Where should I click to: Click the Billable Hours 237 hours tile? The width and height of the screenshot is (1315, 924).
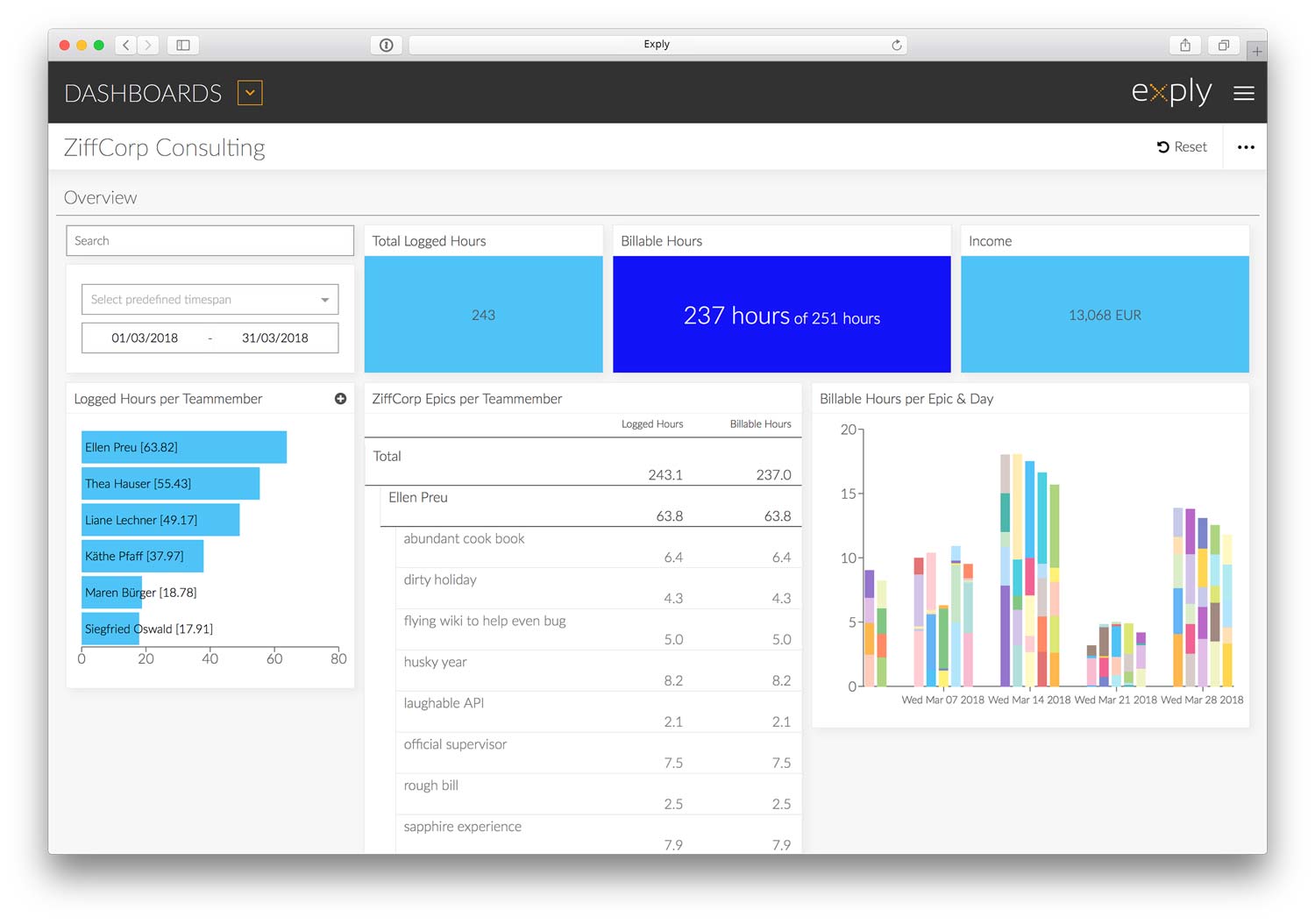point(782,315)
